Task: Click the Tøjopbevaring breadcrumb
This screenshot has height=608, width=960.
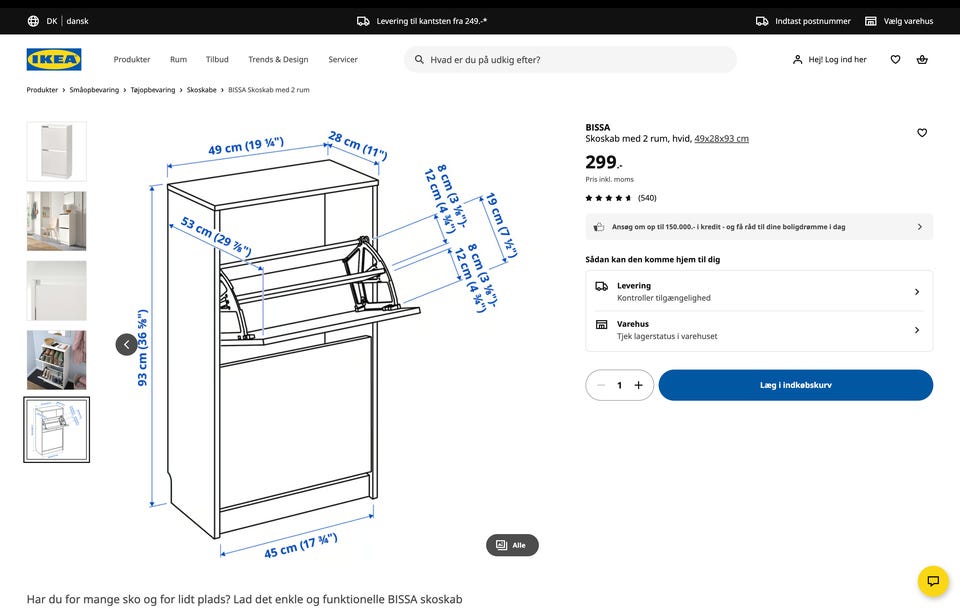Action: pos(152,90)
